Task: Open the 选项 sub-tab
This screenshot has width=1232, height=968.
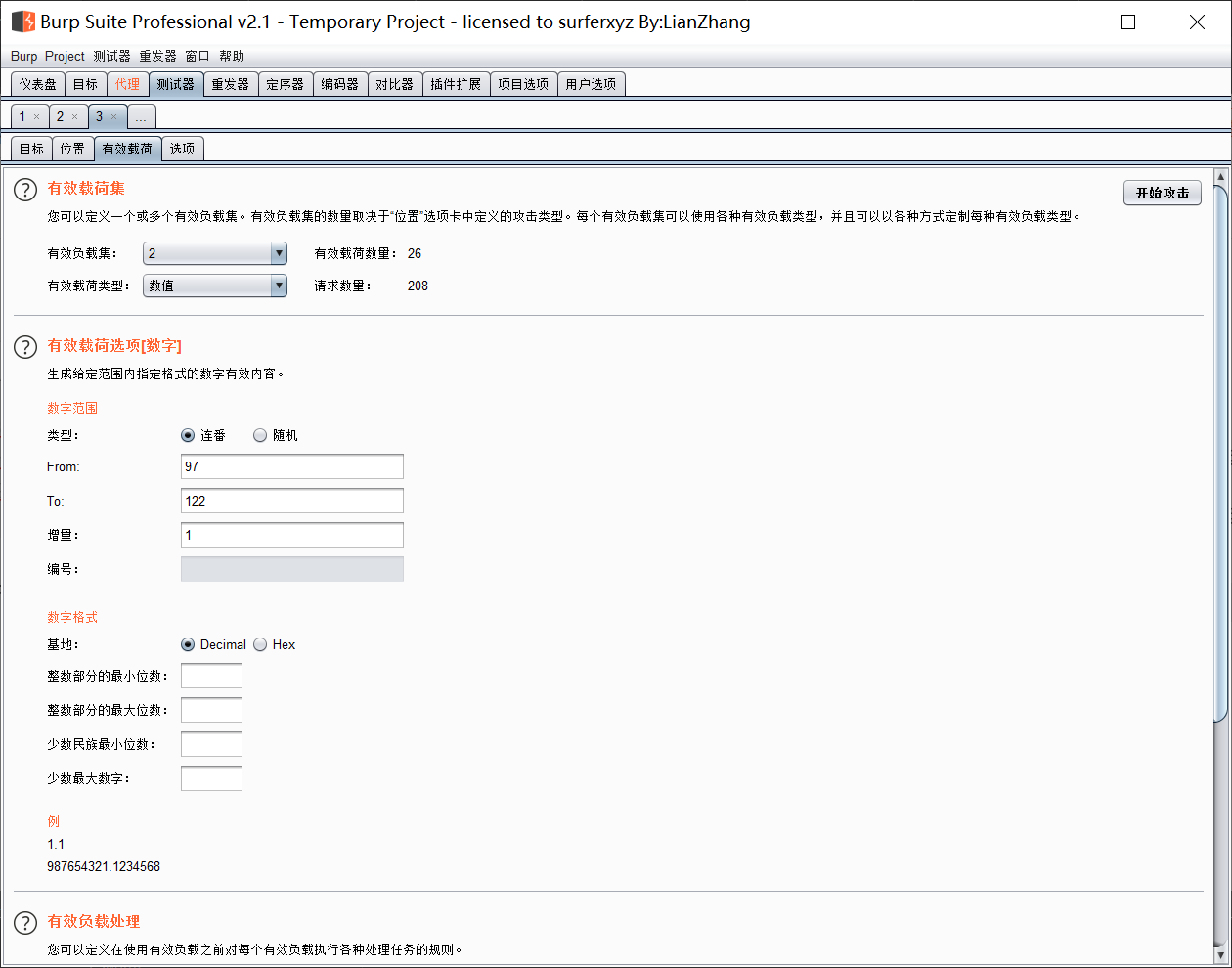Action: tap(182, 150)
